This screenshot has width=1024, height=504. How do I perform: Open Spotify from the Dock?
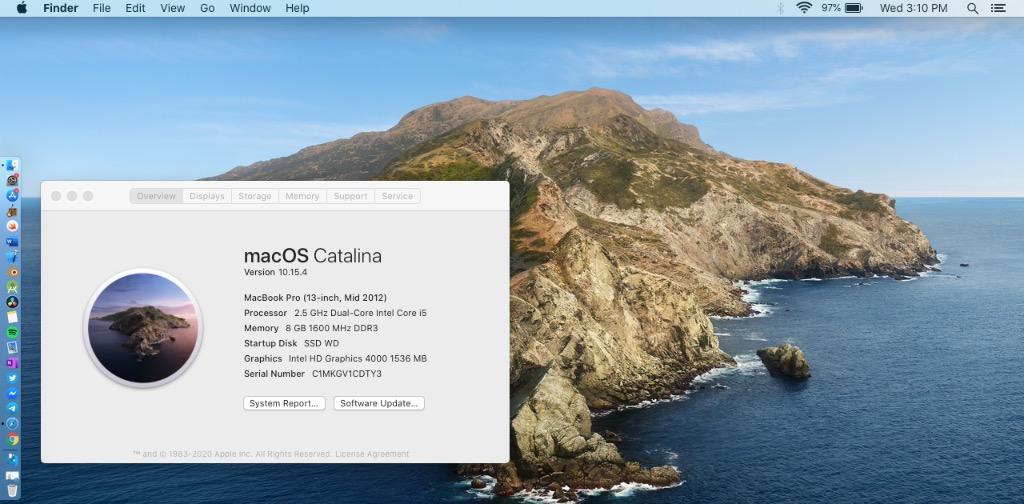pos(12,332)
